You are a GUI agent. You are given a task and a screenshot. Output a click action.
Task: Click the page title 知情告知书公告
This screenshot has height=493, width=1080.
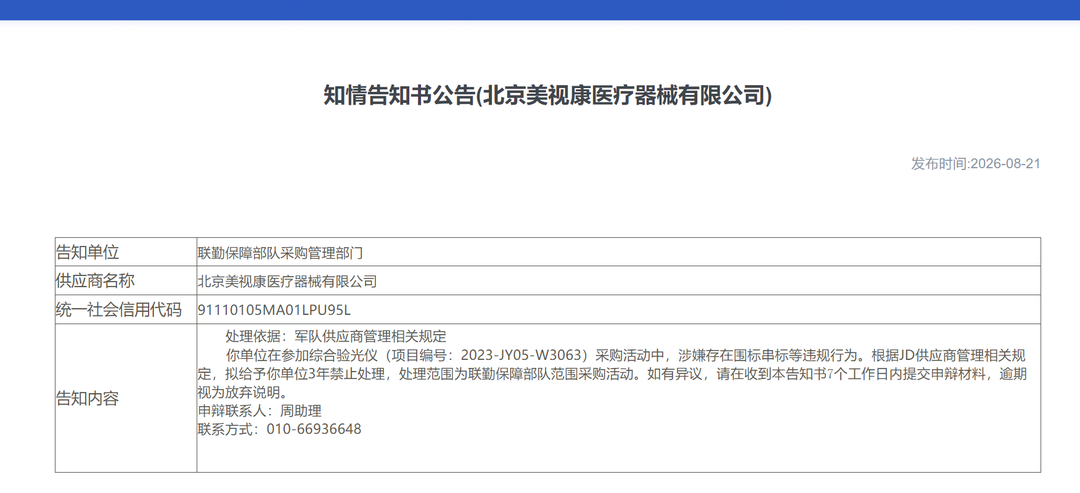coord(548,96)
